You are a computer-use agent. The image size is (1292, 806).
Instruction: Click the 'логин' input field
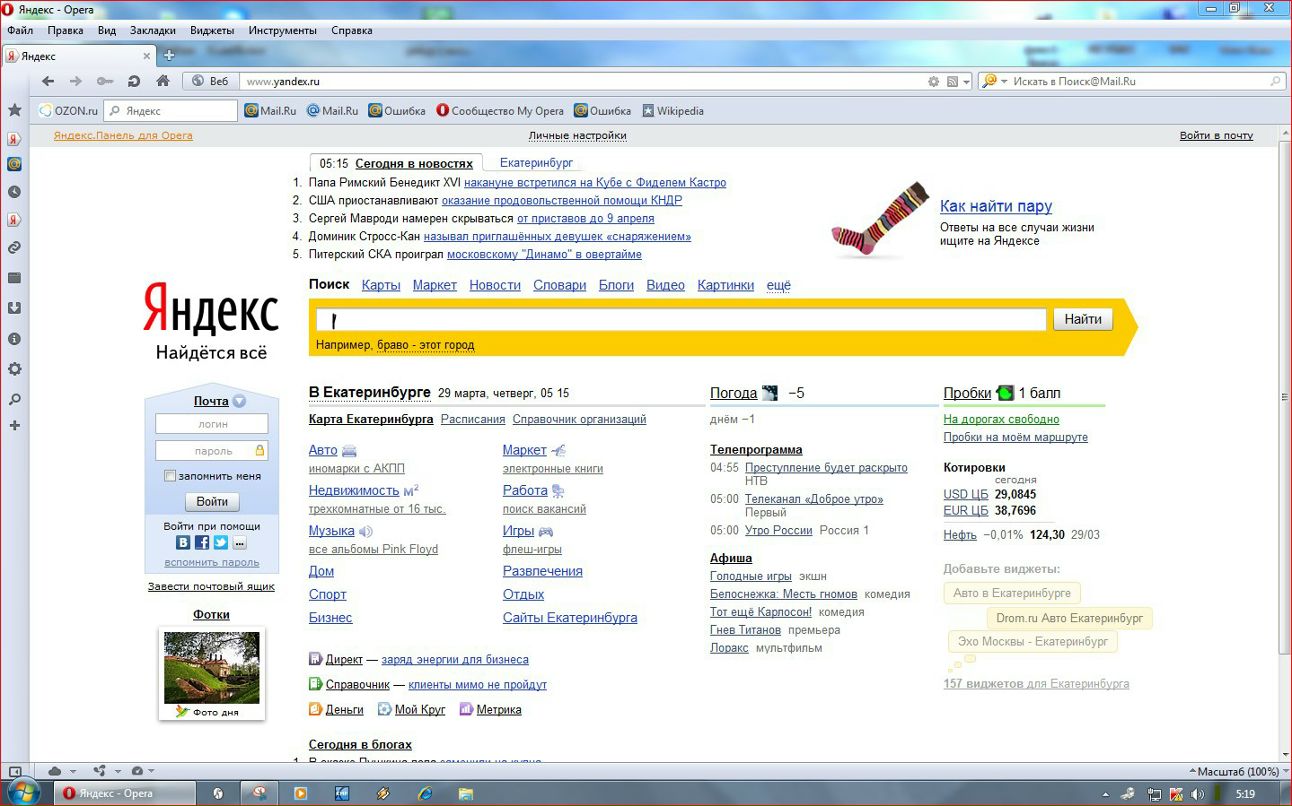[212, 424]
